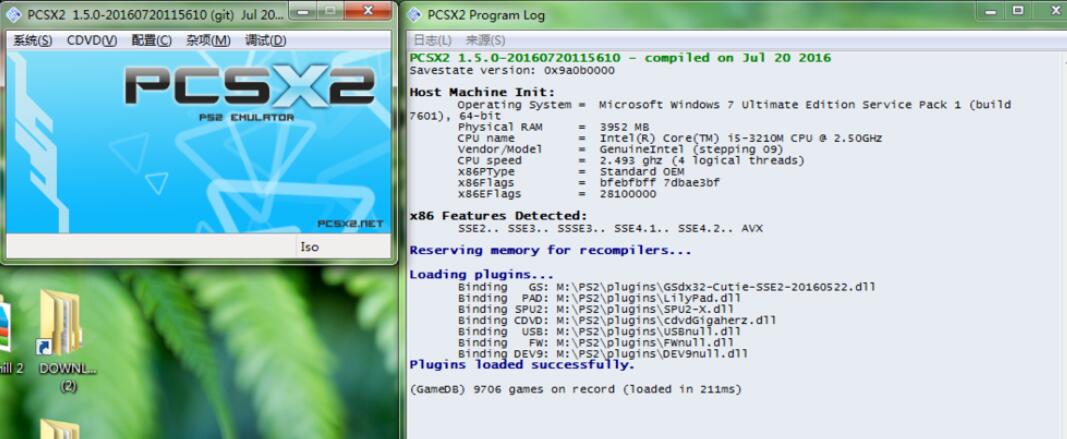1067x439 pixels.
Task: Open the 日志(L) menu in Program Log
Action: click(432, 40)
